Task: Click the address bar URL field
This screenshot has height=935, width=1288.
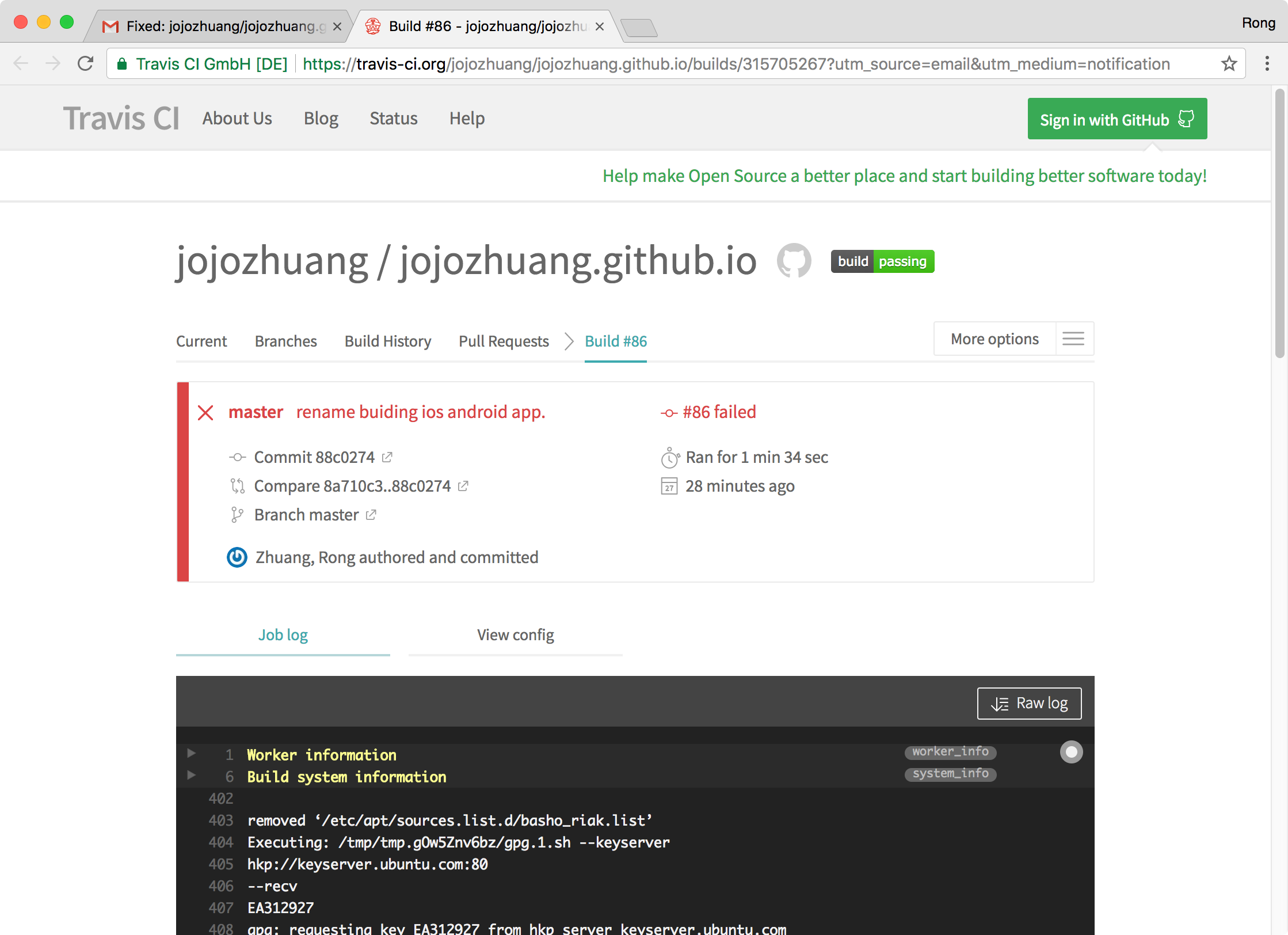Action: pos(736,64)
